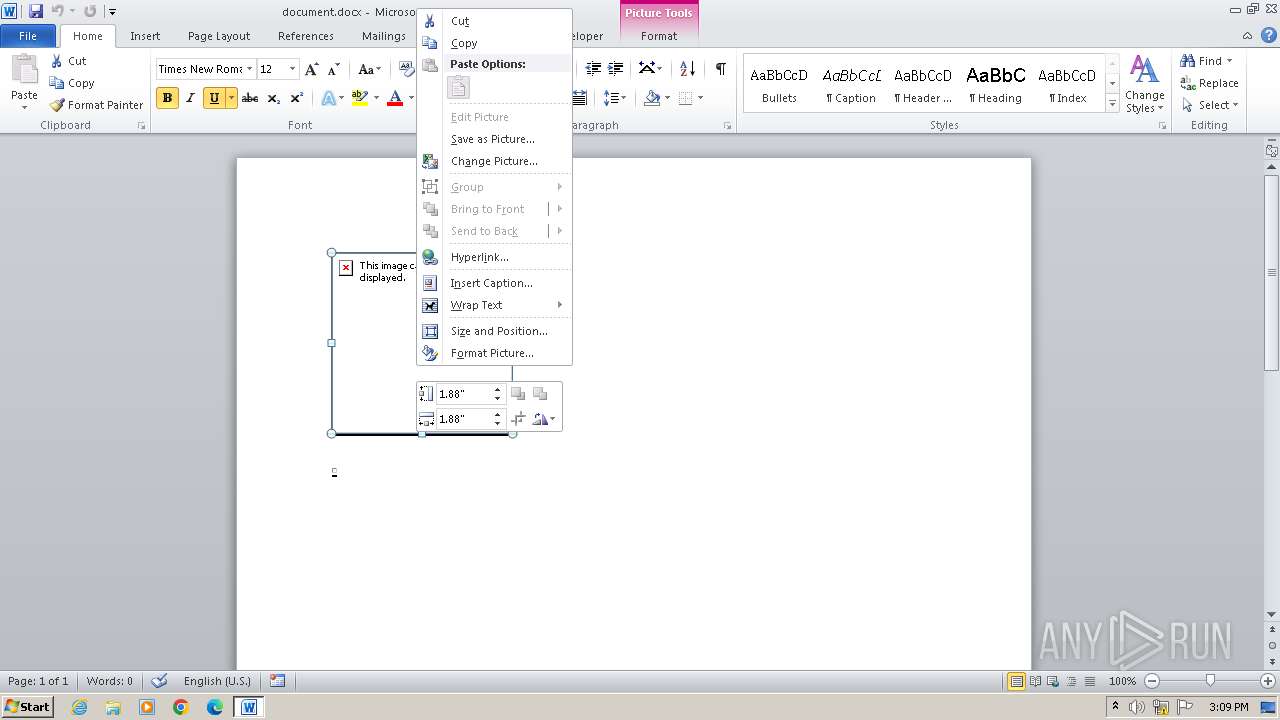The width and height of the screenshot is (1280, 720).
Task: Toggle Show/Hide paragraph marks
Action: (x=720, y=69)
